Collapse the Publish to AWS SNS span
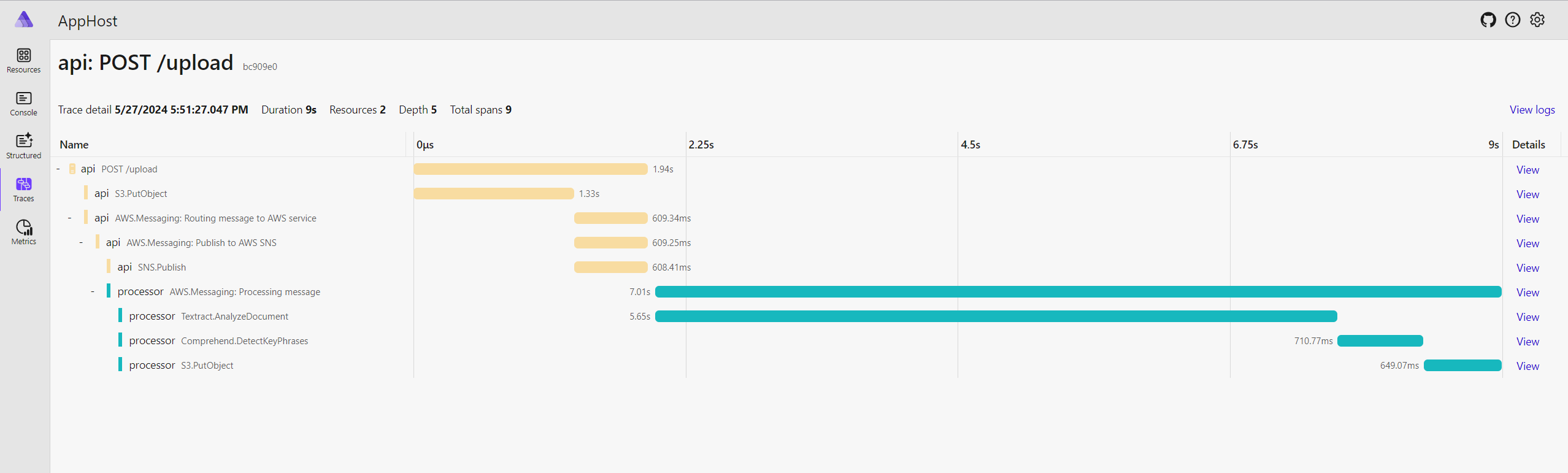The height and width of the screenshot is (473, 1568). 81,242
